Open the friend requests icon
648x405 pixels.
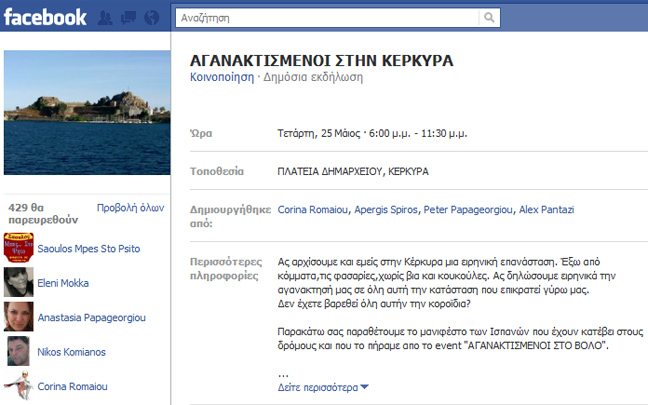106,18
